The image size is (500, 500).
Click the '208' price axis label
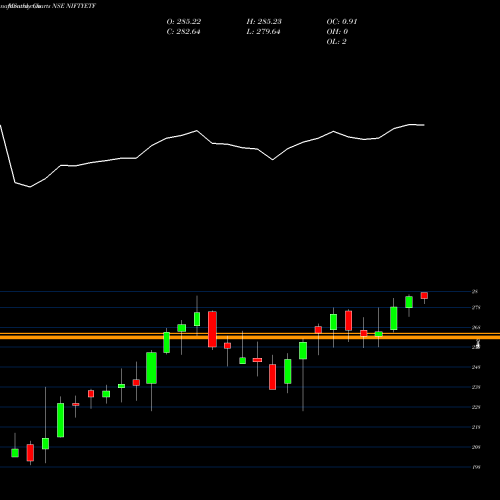coord(476,447)
